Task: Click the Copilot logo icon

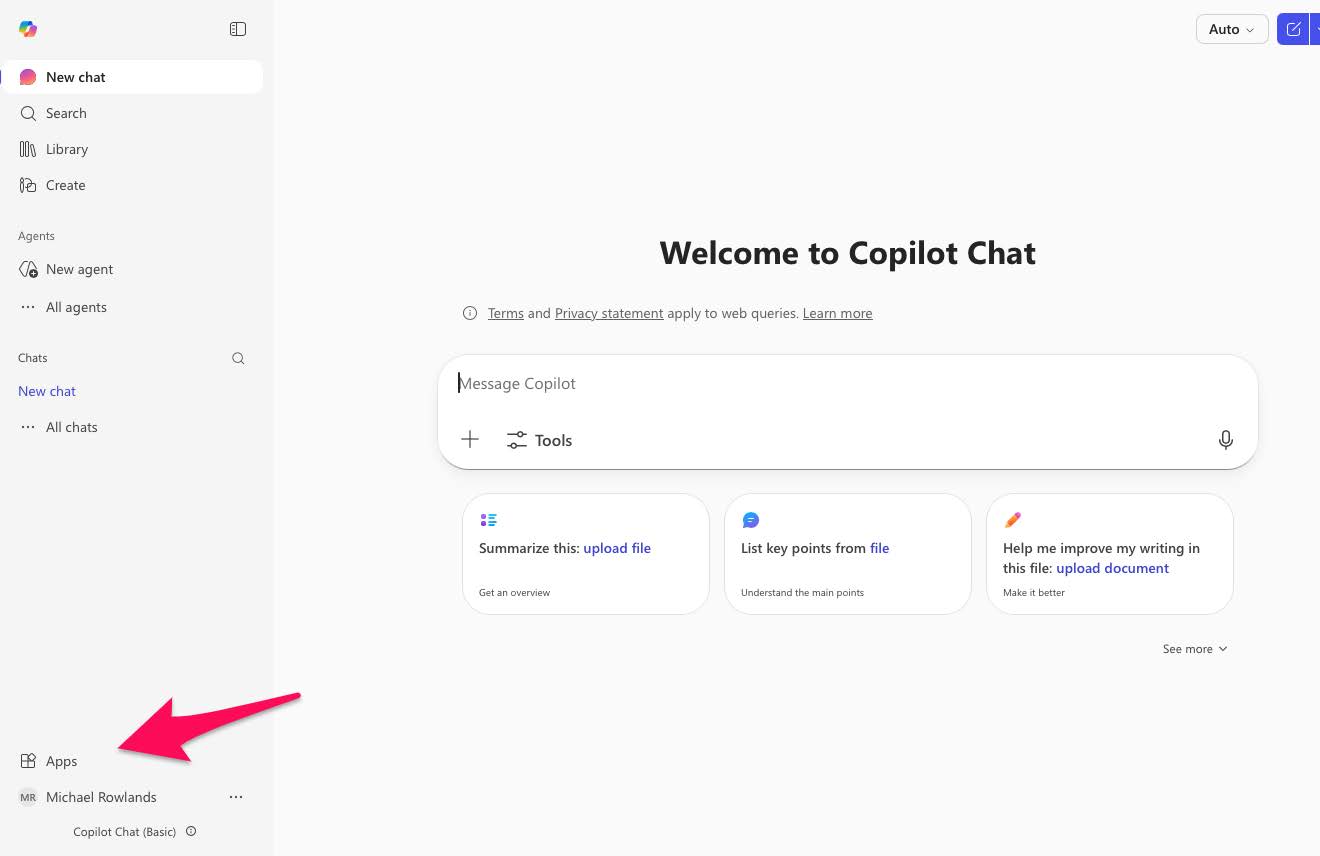Action: click(x=28, y=29)
